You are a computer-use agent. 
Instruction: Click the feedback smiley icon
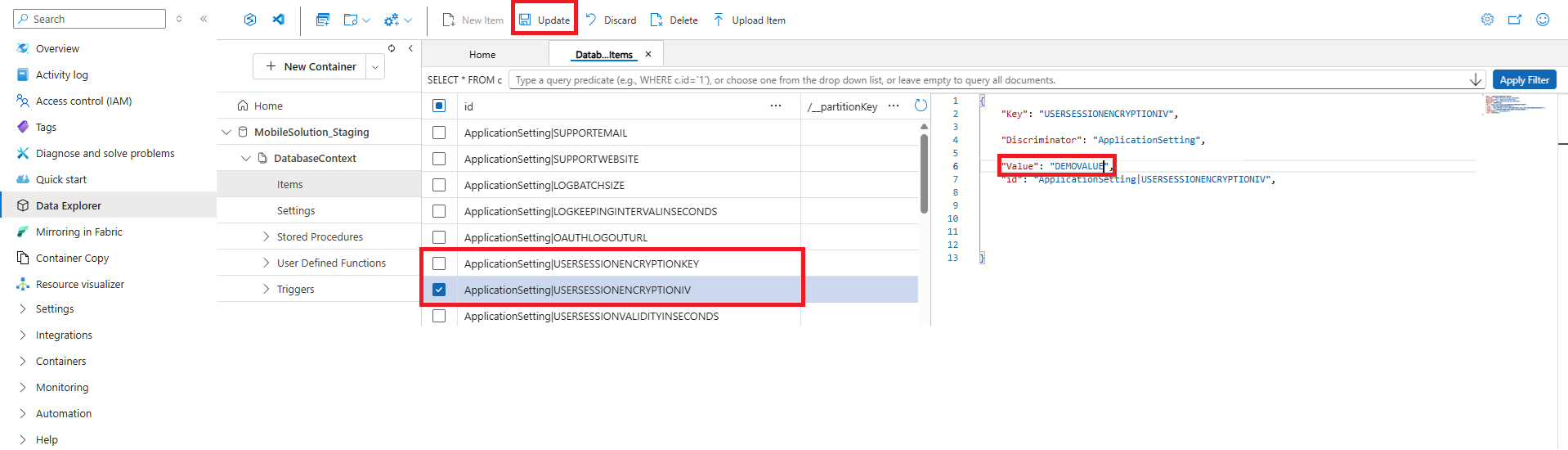[x=1543, y=20]
